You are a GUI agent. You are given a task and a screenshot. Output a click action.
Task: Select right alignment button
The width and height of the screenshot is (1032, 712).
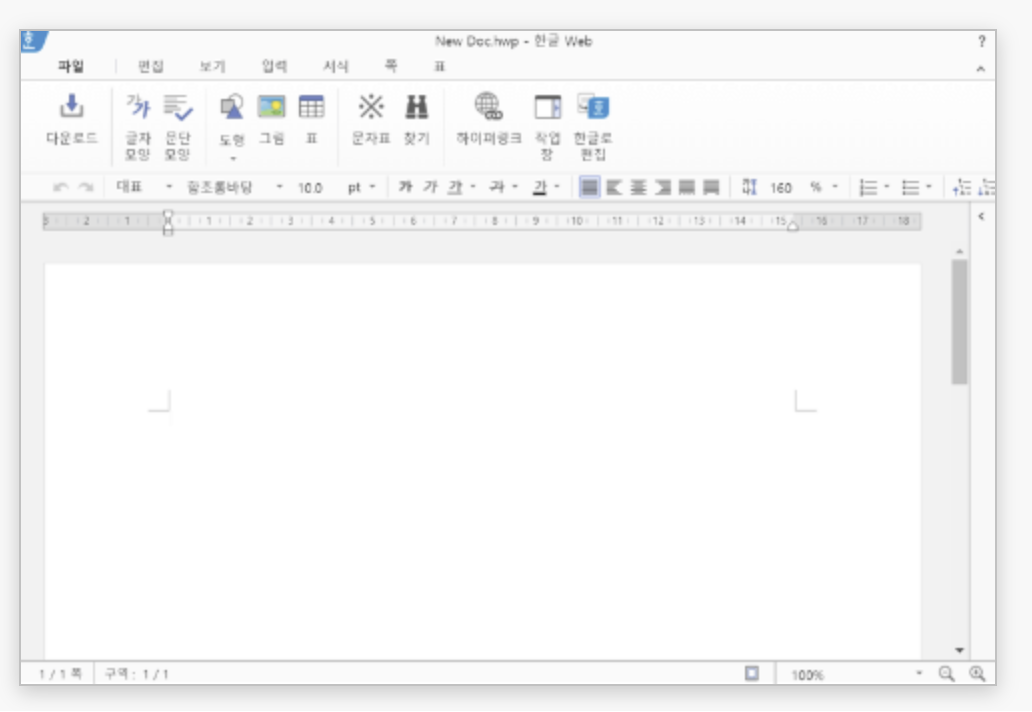click(663, 188)
